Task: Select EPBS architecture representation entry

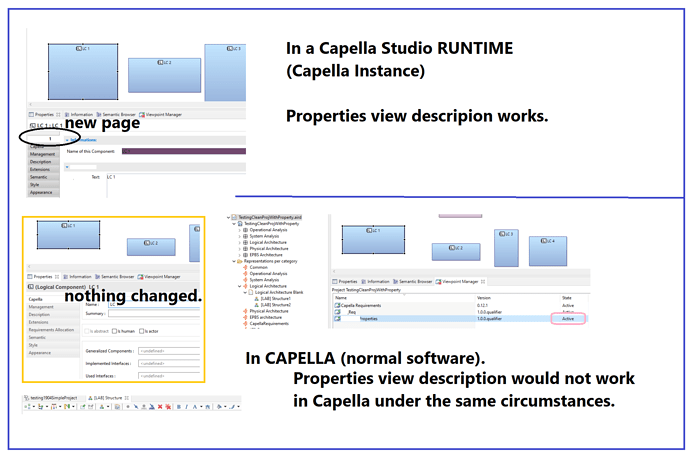Action: (x=266, y=317)
